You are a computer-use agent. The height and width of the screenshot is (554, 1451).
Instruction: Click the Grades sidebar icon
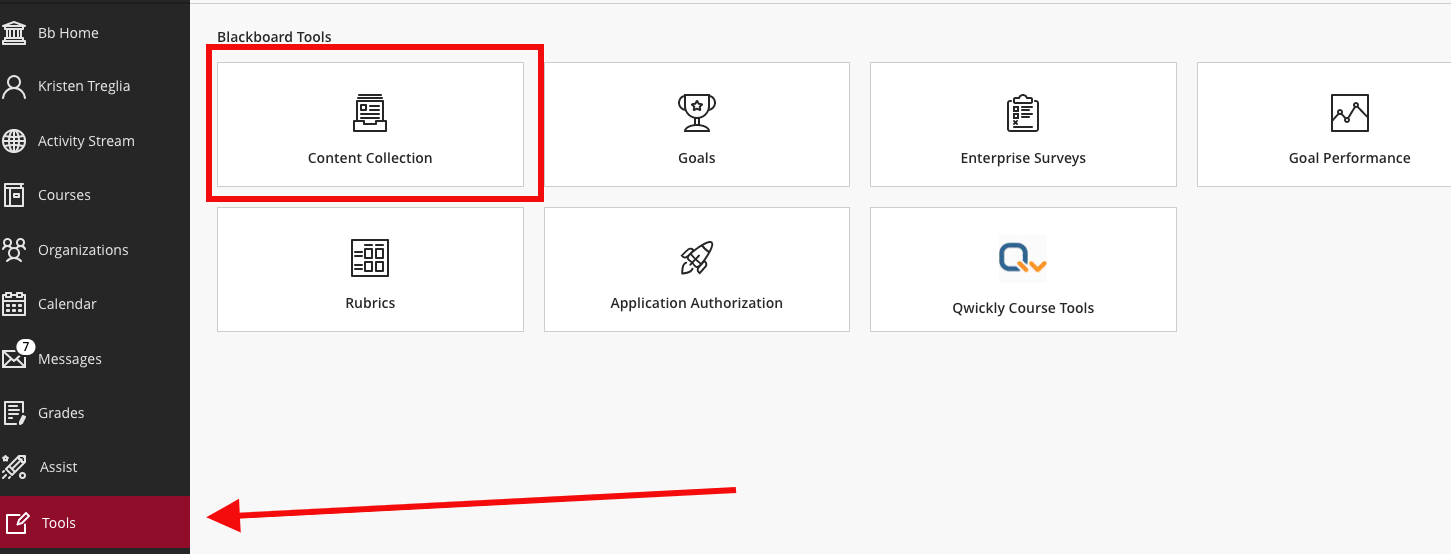(14, 413)
